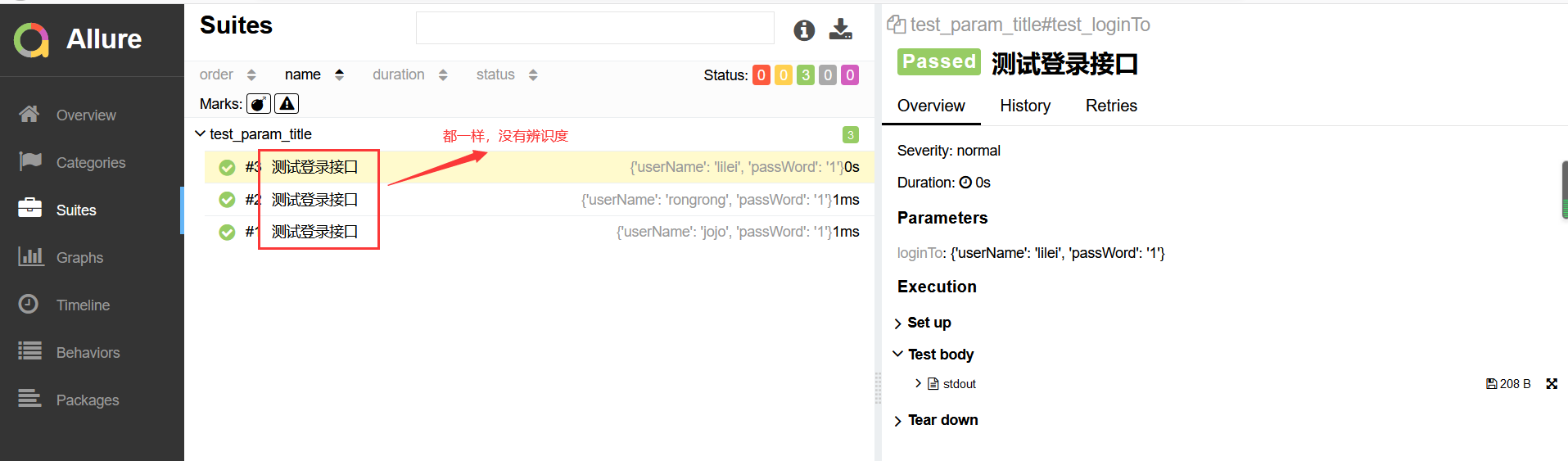Screen dimensions: 1568x461
Task: Click the Allure logo icon
Action: (32, 39)
